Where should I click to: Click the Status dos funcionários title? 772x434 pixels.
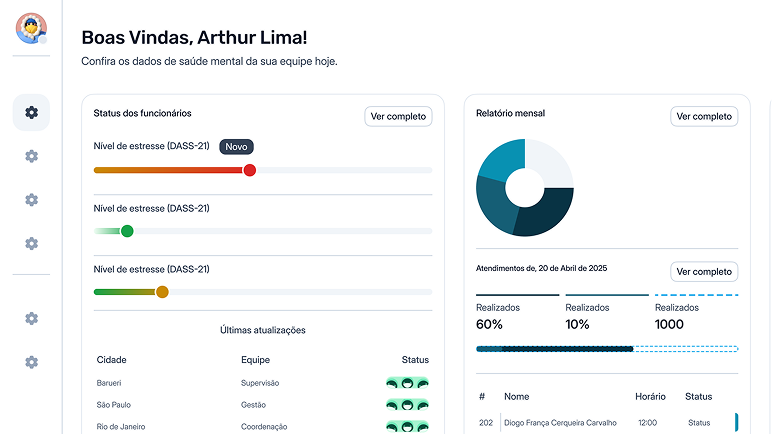point(142,113)
